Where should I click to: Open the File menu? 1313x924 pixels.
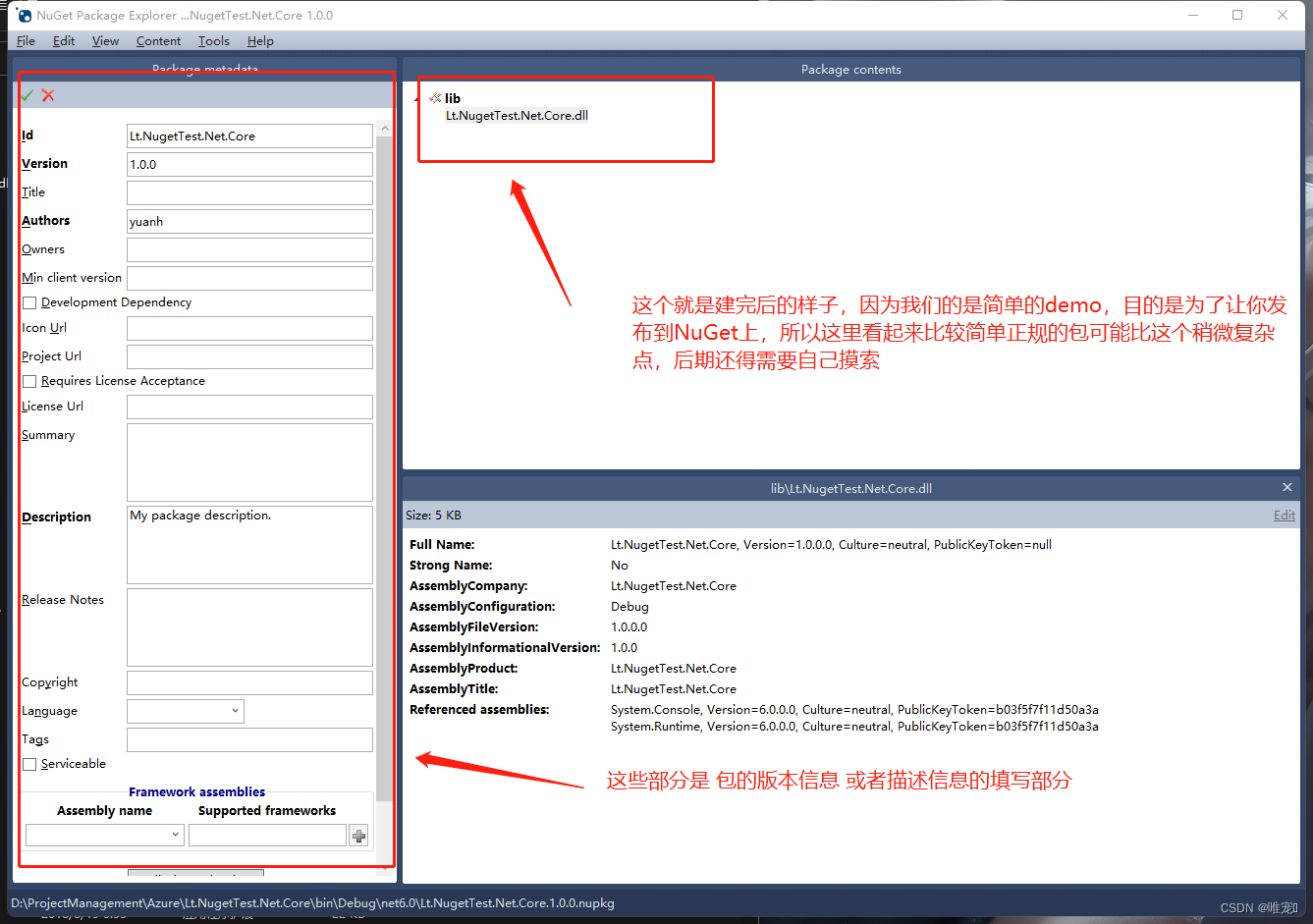(x=26, y=41)
